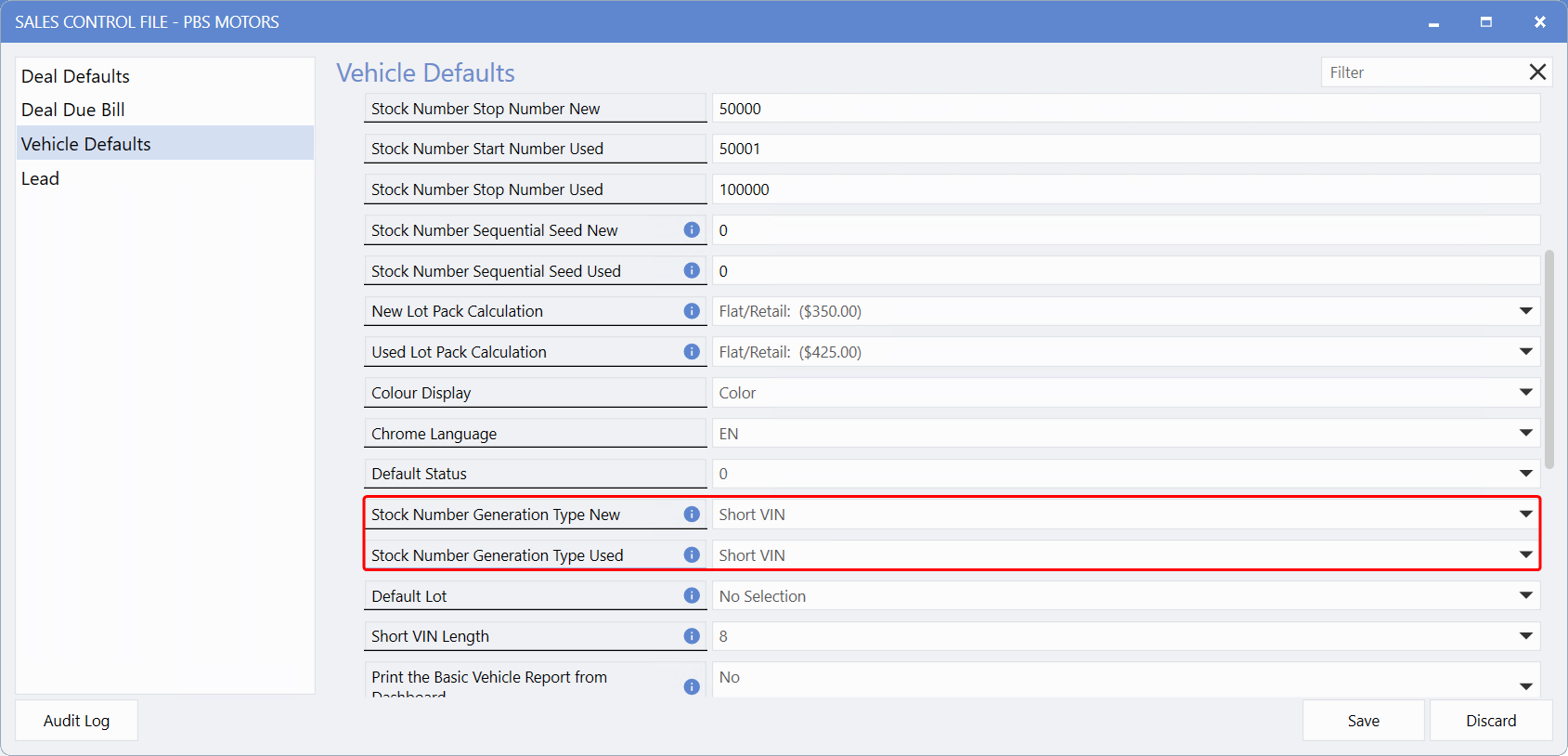The image size is (1568, 756).
Task: Open the Default Status dropdown
Action: click(1525, 474)
